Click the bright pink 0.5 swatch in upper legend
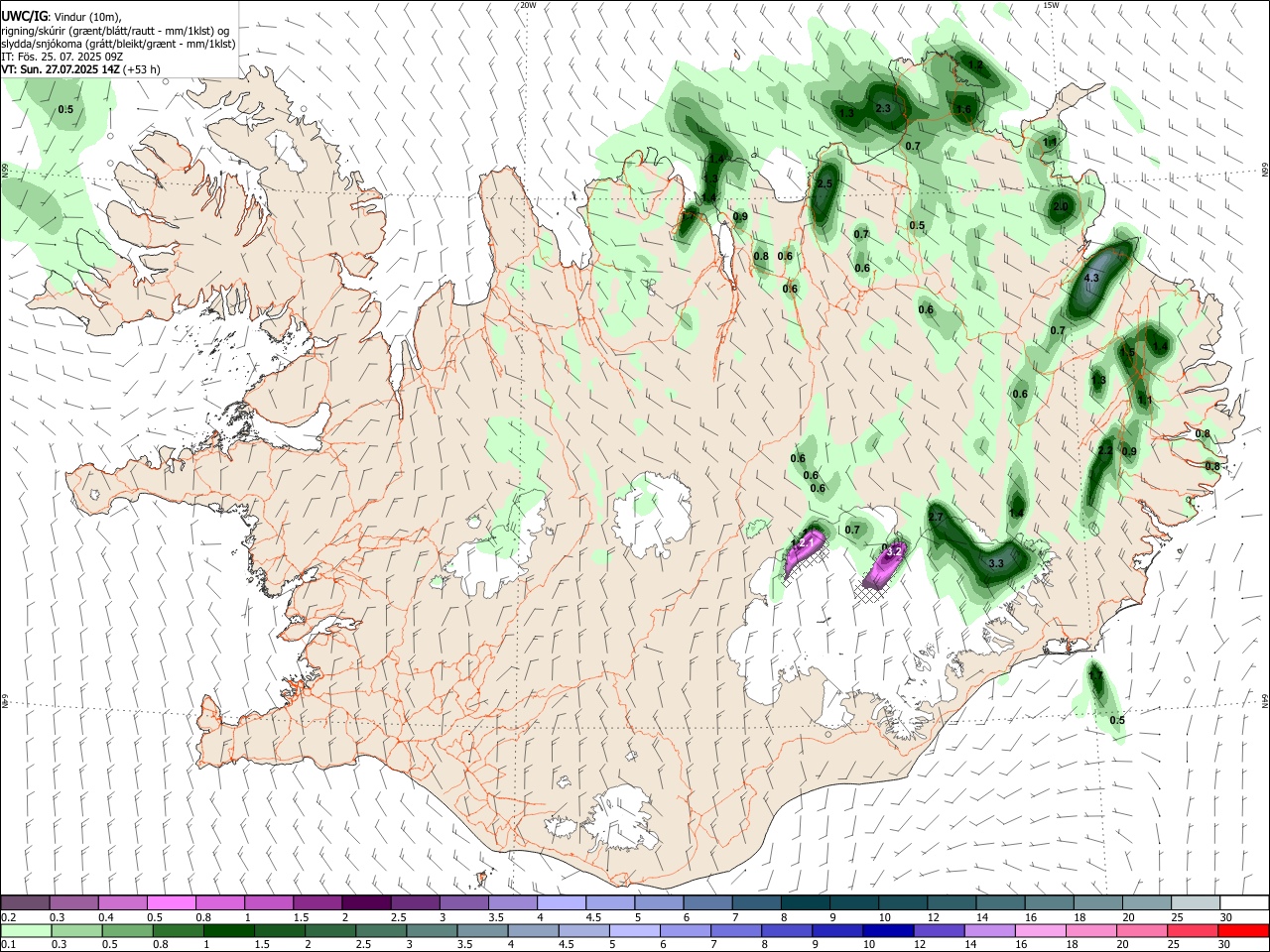The image size is (1270, 952). 171,903
